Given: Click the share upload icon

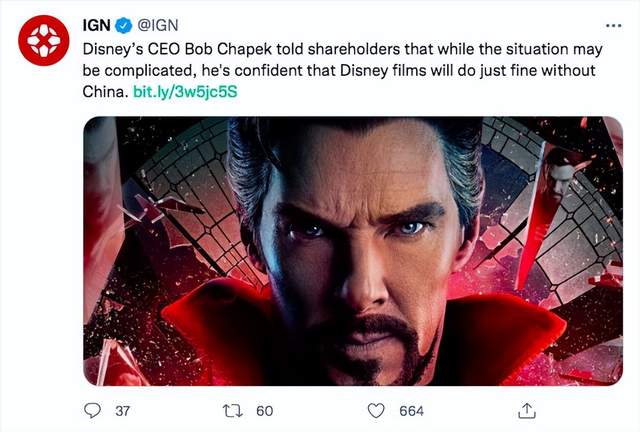Looking at the screenshot, I should point(526,410).
